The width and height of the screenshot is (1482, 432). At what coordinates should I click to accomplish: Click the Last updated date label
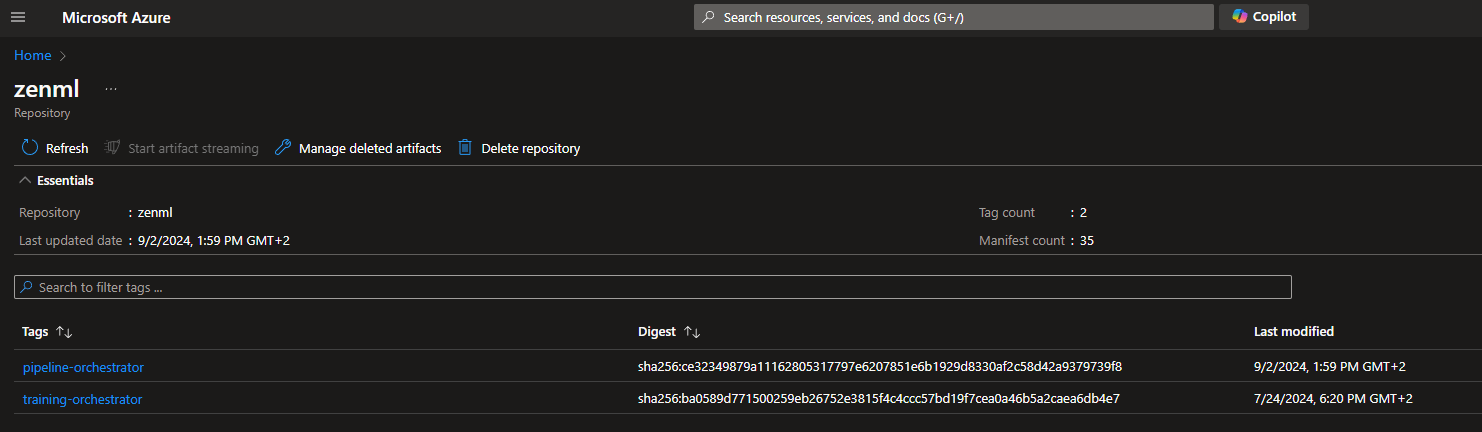click(x=70, y=241)
